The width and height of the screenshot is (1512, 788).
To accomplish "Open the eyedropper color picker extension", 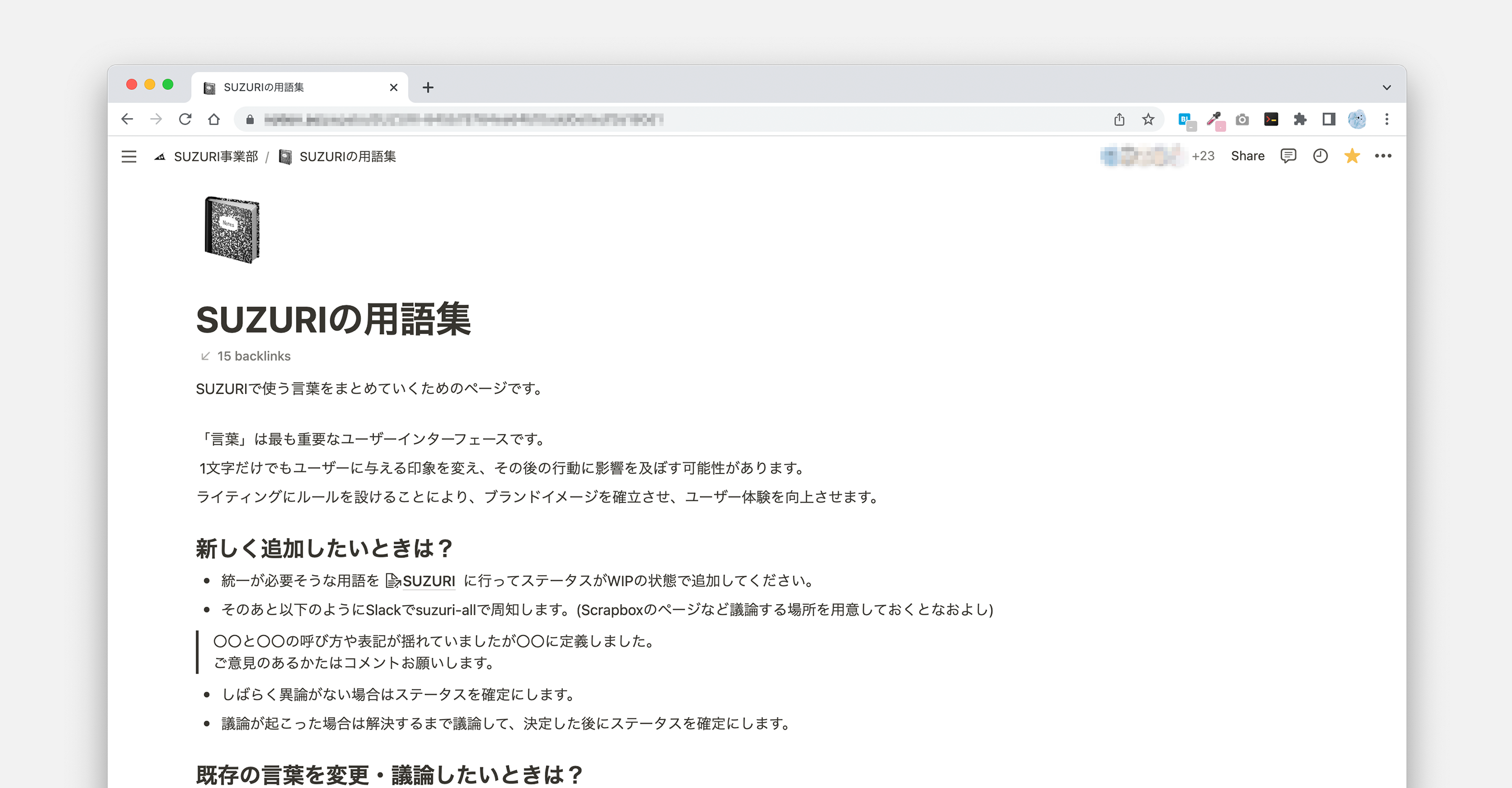I will [x=1215, y=121].
